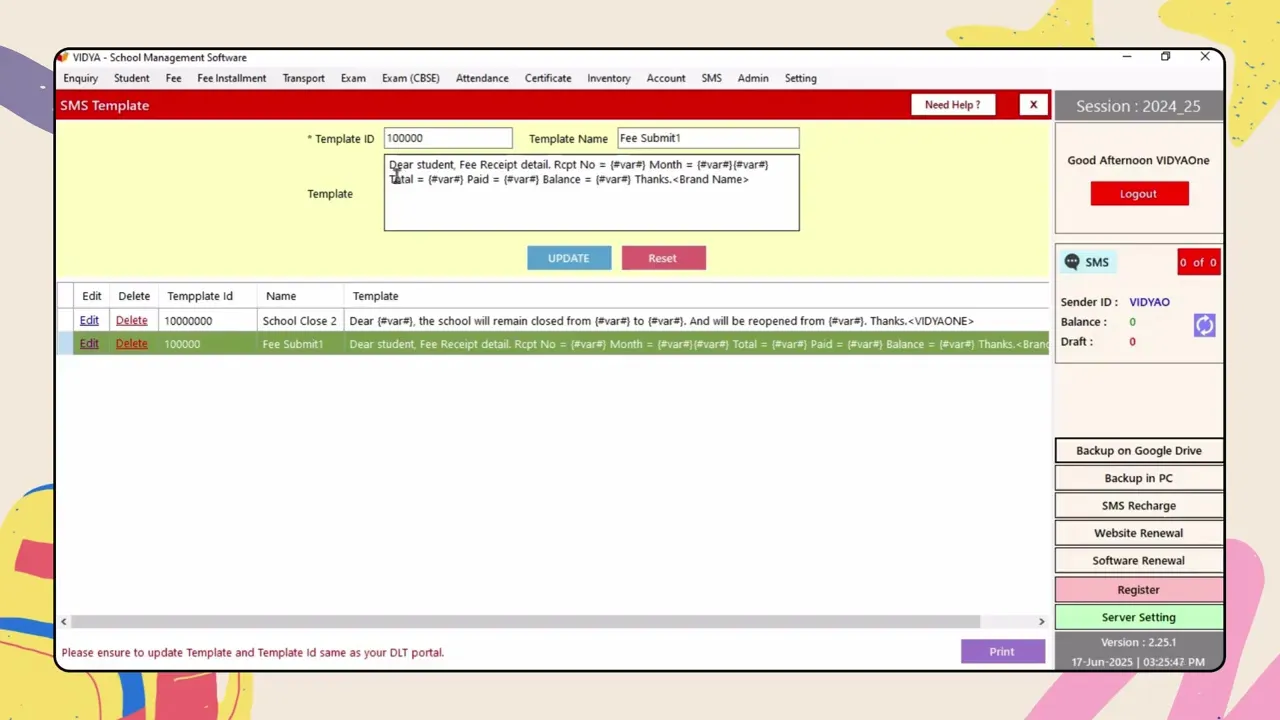The image size is (1280, 720).
Task: Edit the Fee Submit1 template row
Action: pos(89,343)
